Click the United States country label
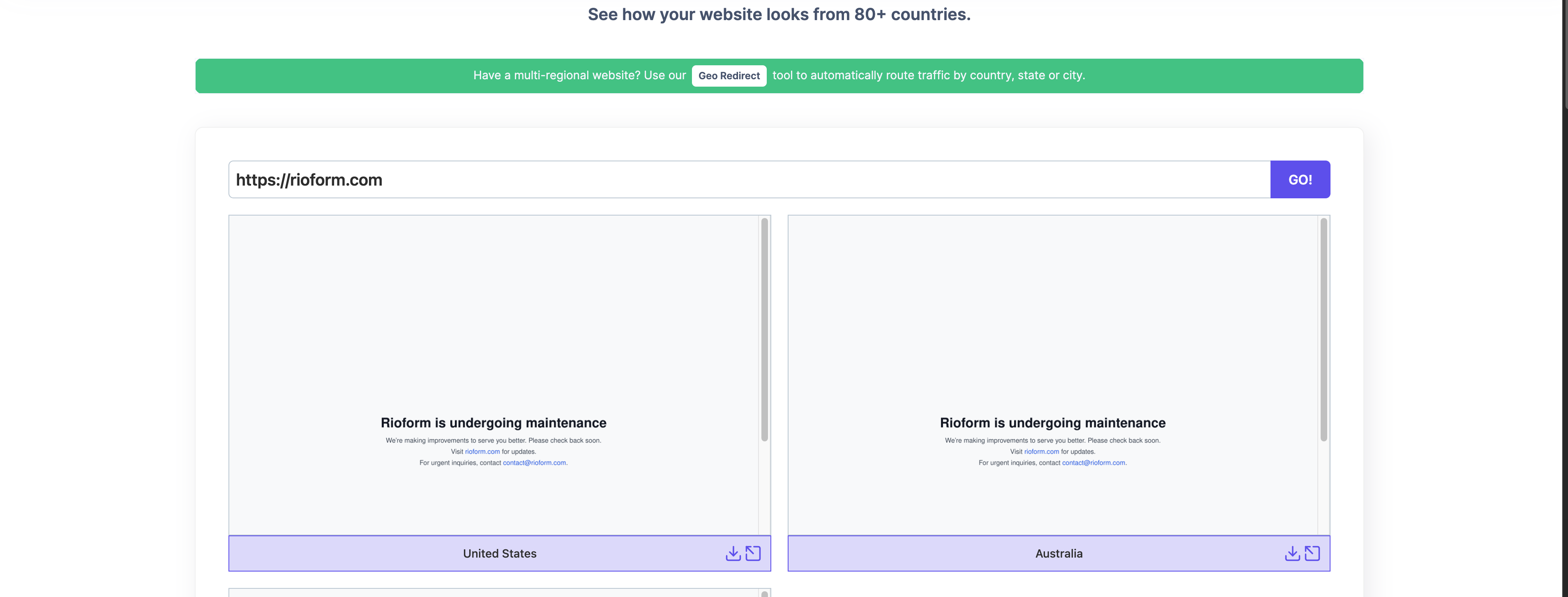 tap(499, 554)
